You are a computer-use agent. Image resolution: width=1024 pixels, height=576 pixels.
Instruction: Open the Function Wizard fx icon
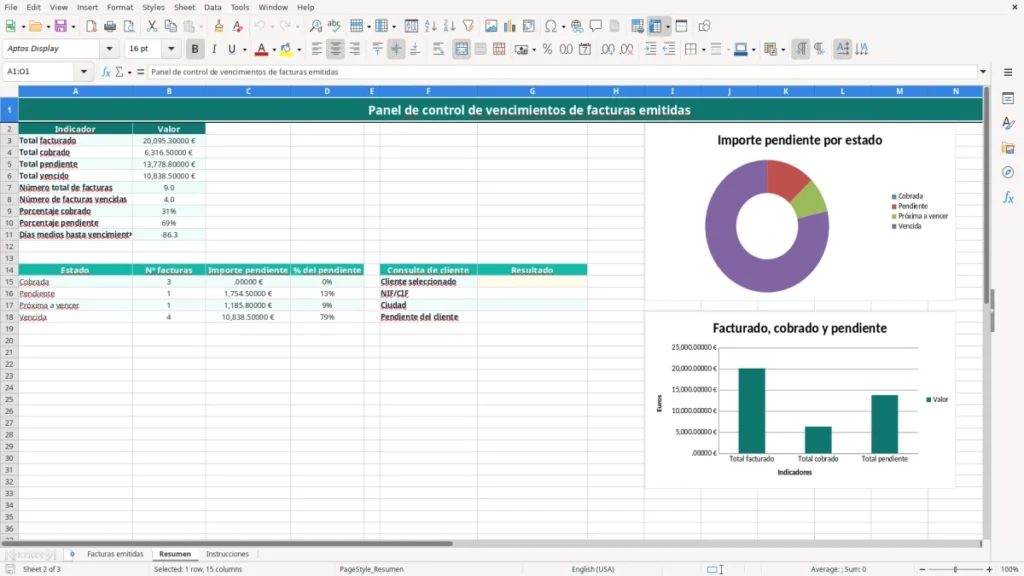pyautogui.click(x=106, y=72)
